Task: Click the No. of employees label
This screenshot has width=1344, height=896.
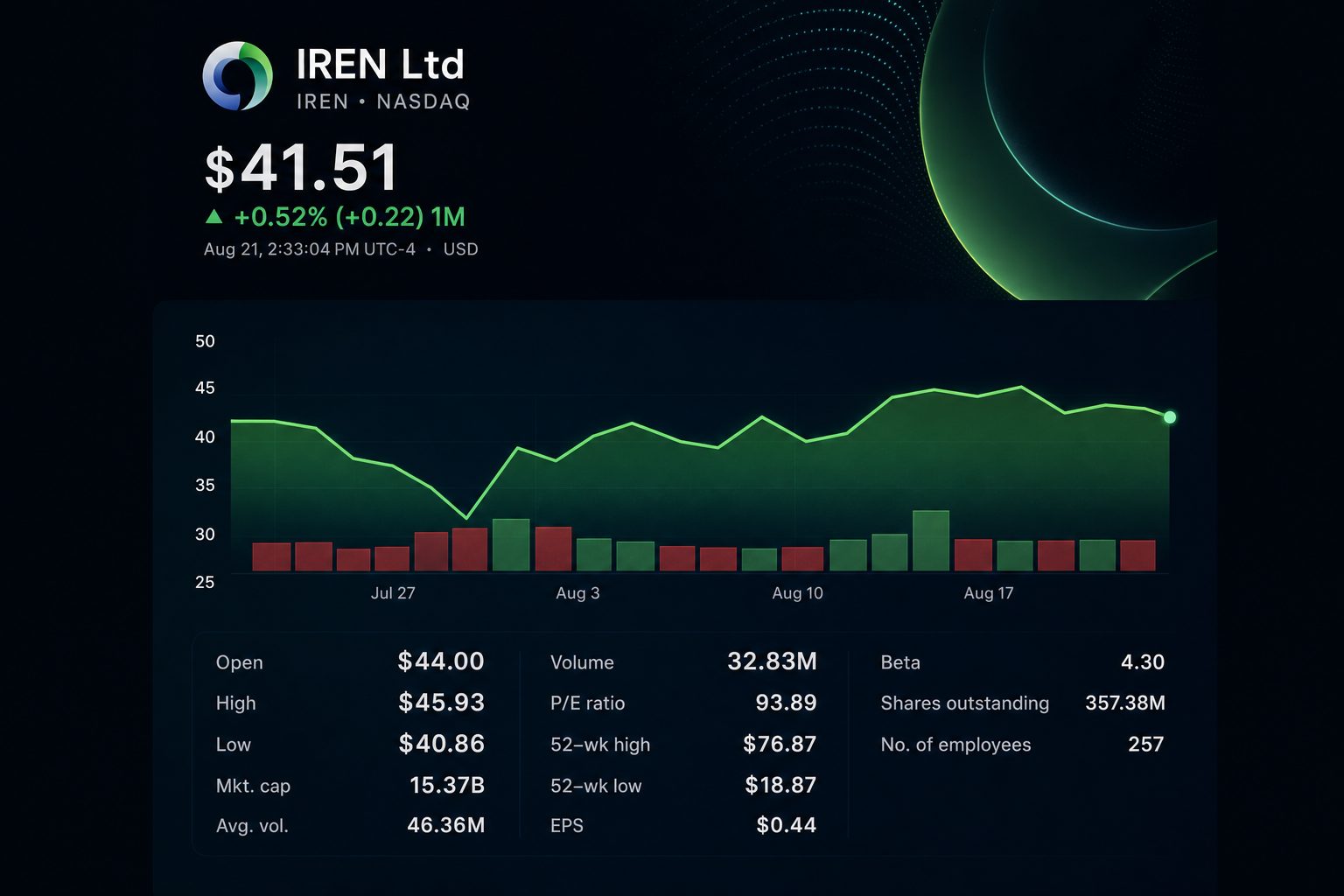Action: tap(955, 745)
